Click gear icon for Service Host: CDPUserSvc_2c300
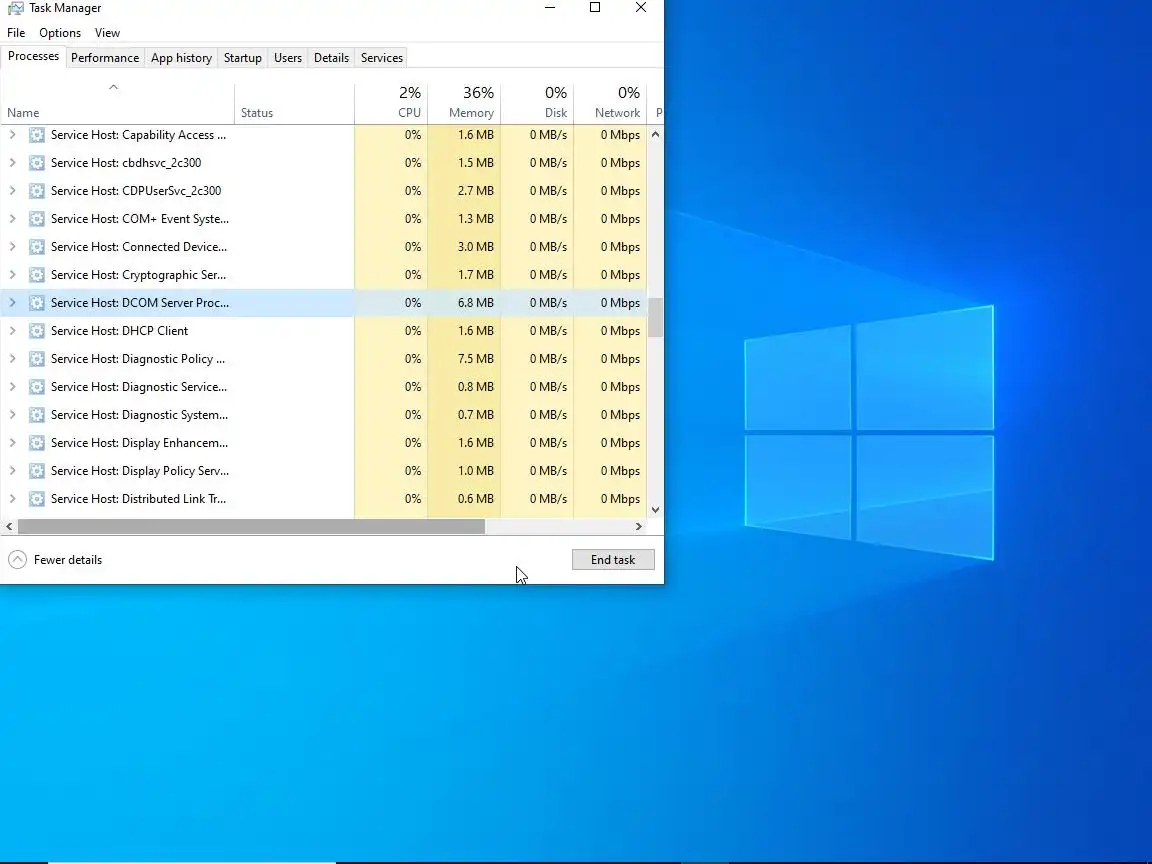Image resolution: width=1152 pixels, height=864 pixels. click(x=37, y=191)
